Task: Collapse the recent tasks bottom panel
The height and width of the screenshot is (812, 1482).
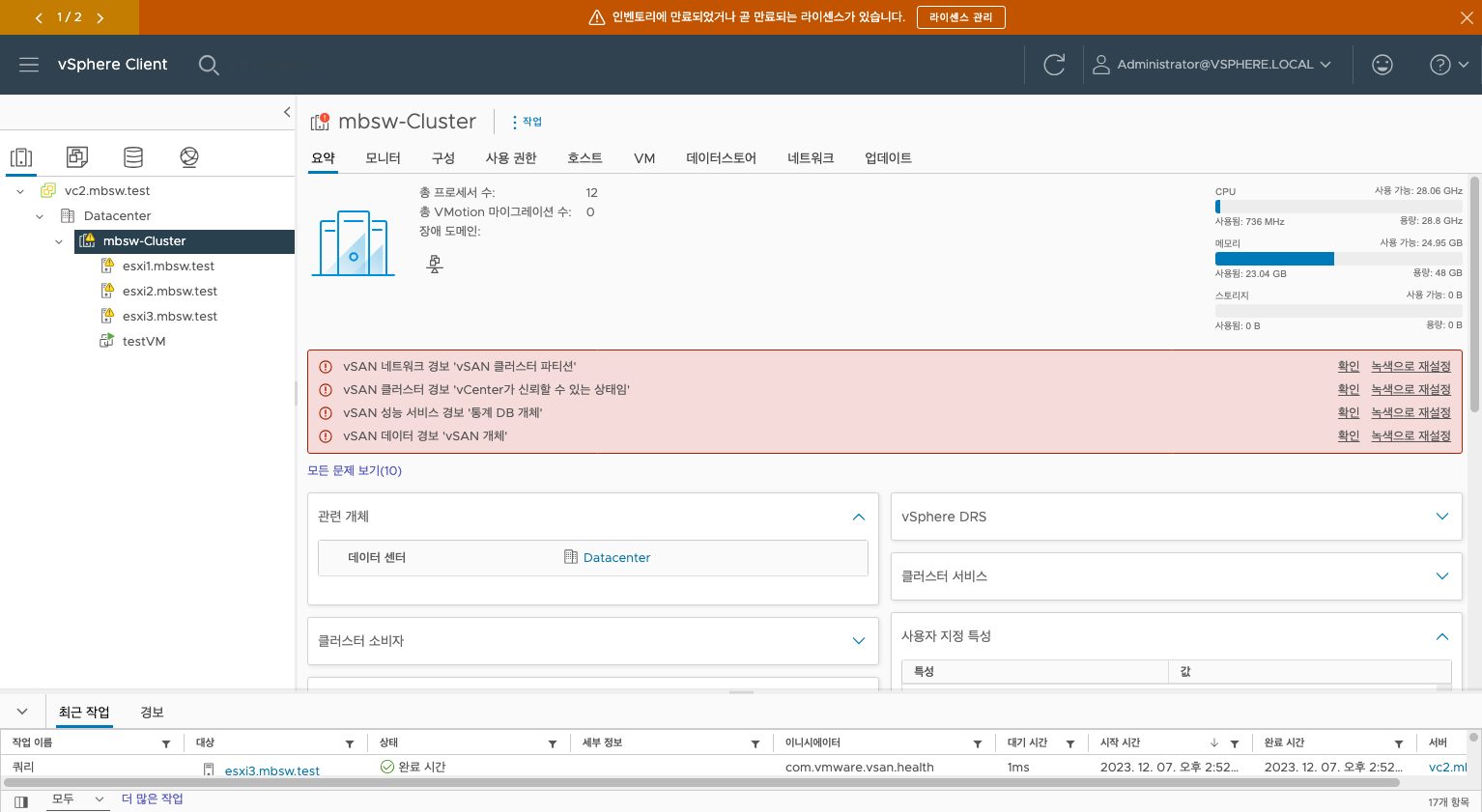Action: tap(22, 712)
